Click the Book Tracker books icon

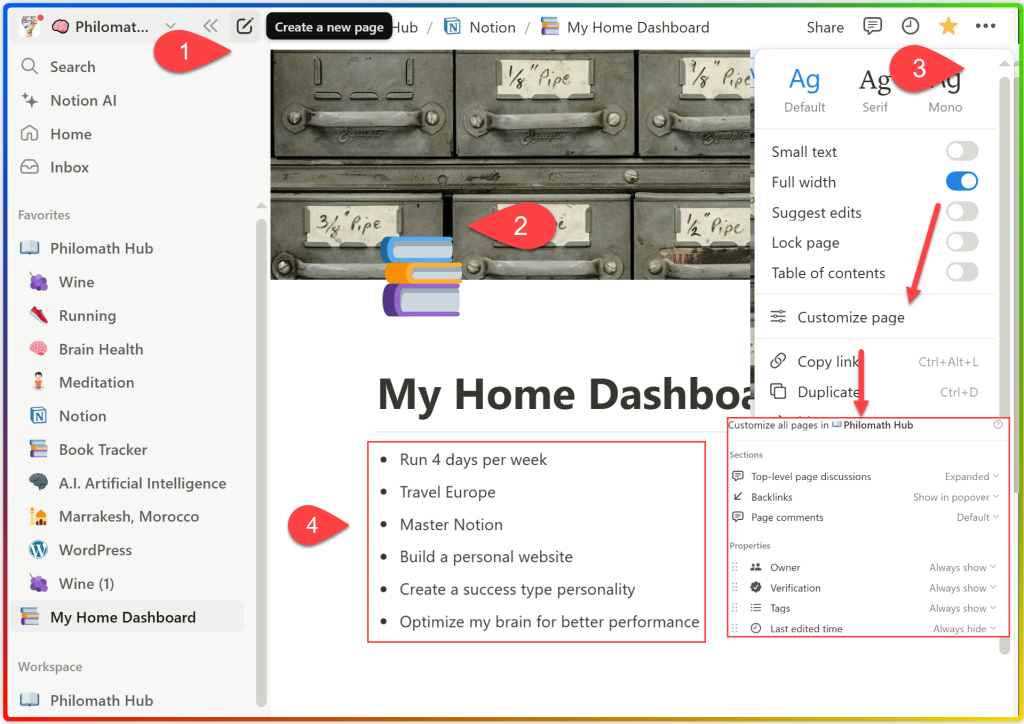click(x=39, y=449)
